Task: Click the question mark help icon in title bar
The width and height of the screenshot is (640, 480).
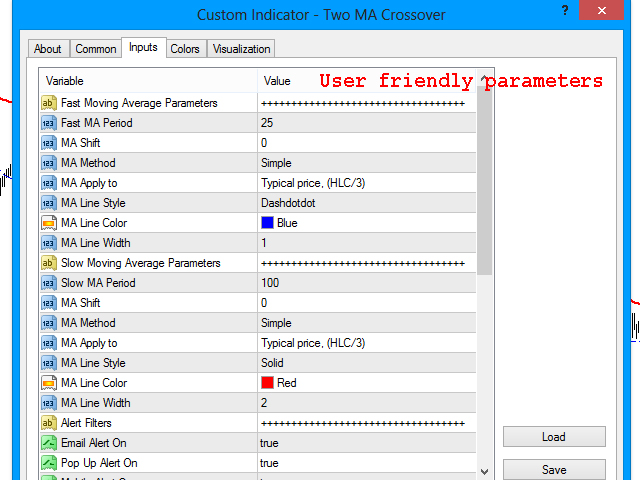Action: tap(565, 10)
